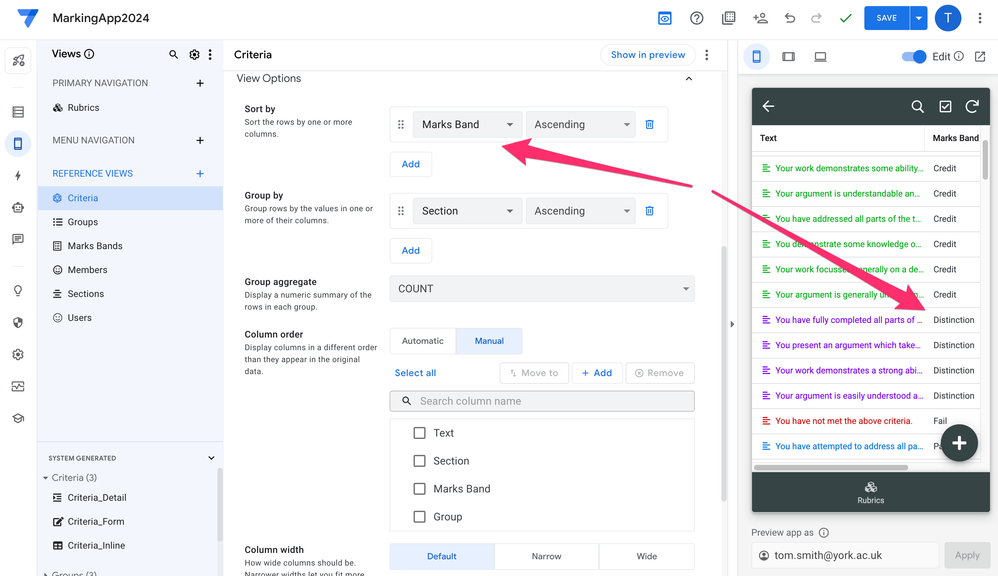This screenshot has width=998, height=576.
Task: Redo the last change
Action: 816,18
